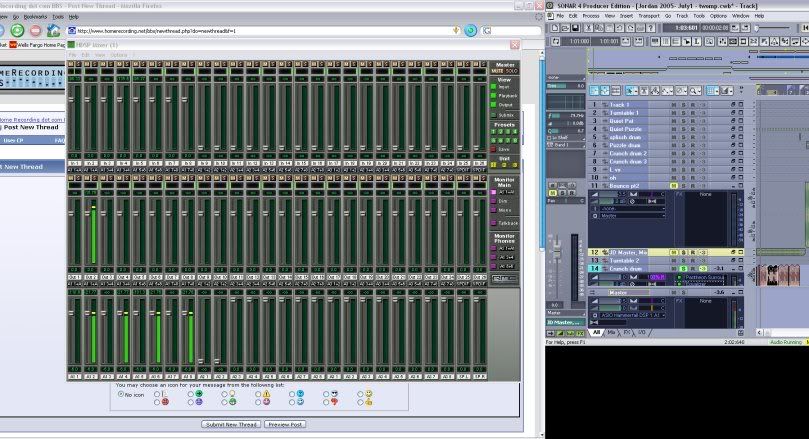Click 'User CP' forum link

[13, 140]
